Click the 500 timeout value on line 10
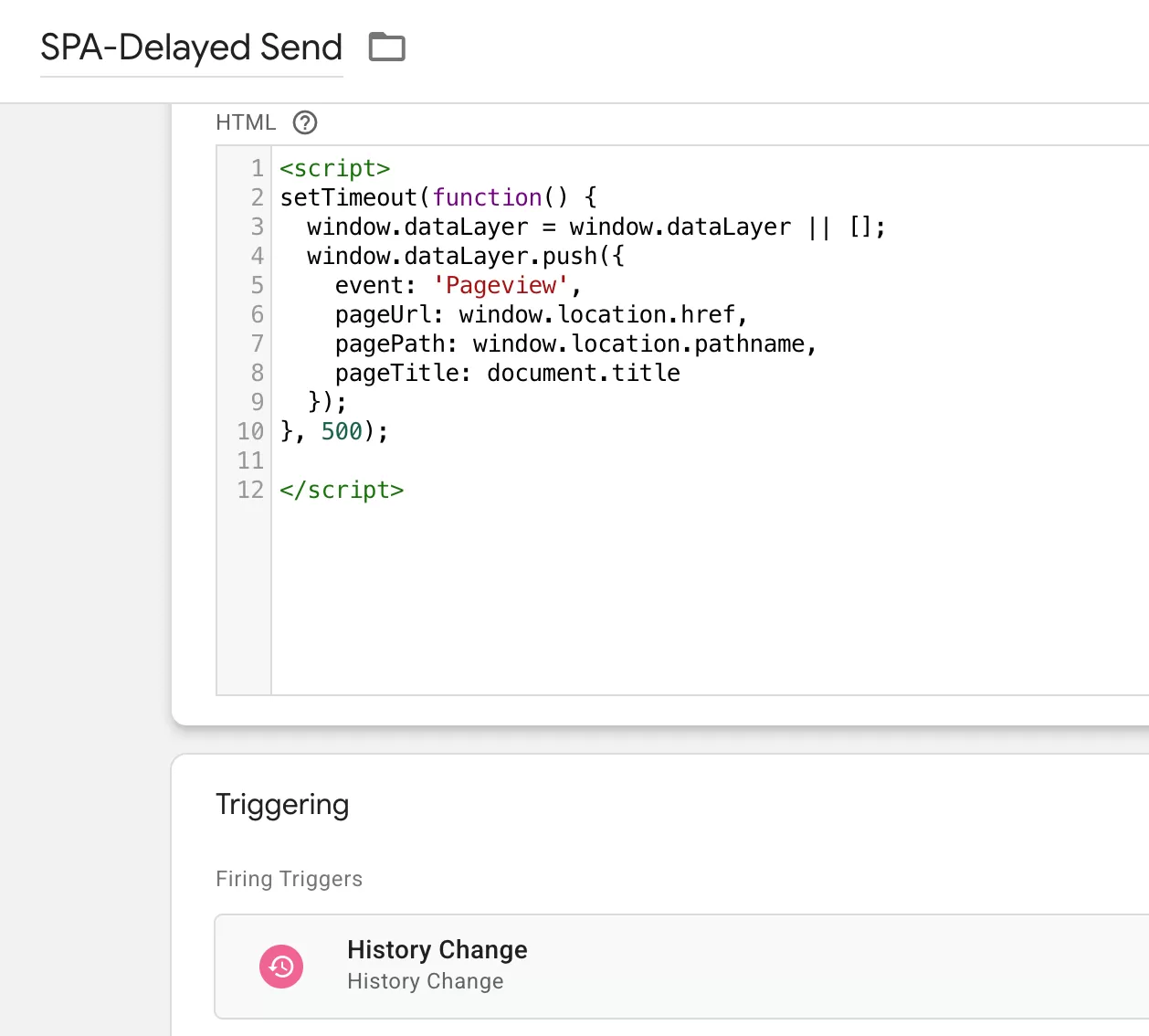1149x1036 pixels. [342, 431]
